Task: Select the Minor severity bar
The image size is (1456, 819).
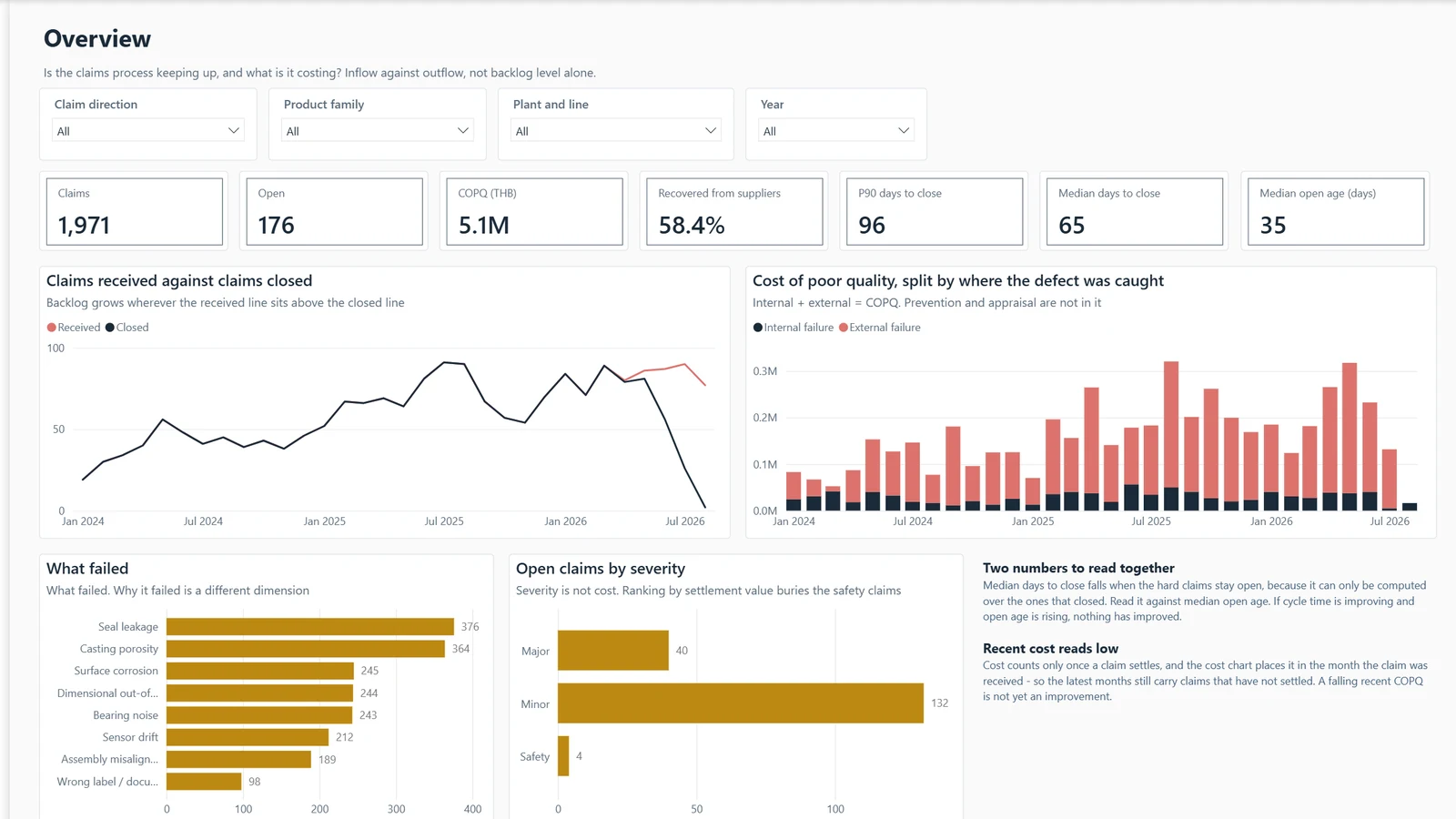Action: (741, 703)
